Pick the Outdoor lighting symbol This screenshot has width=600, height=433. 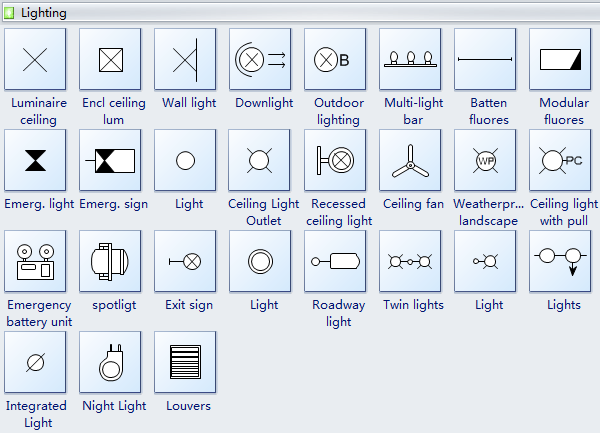[335, 59]
